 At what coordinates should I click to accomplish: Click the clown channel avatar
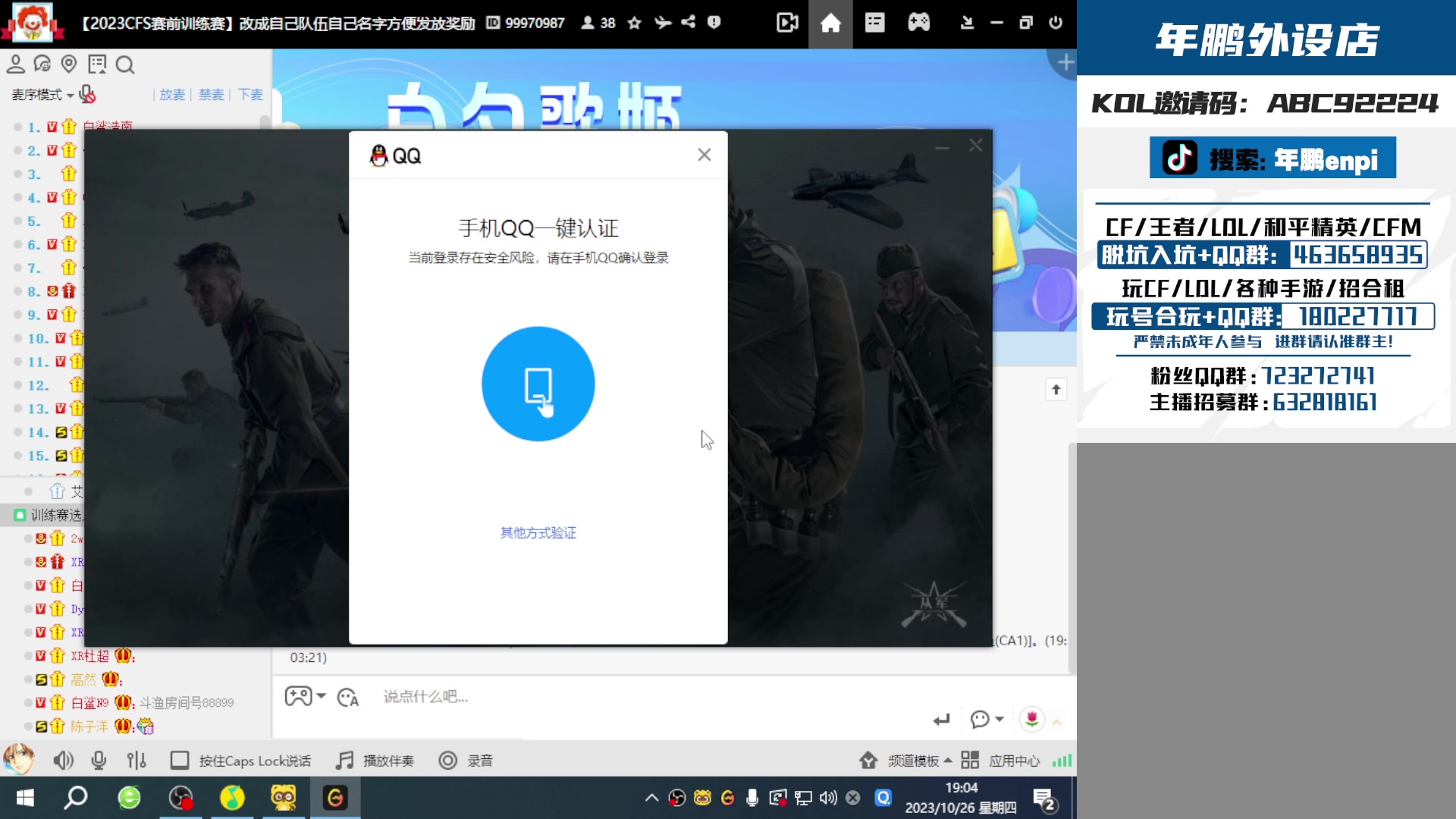click(31, 23)
